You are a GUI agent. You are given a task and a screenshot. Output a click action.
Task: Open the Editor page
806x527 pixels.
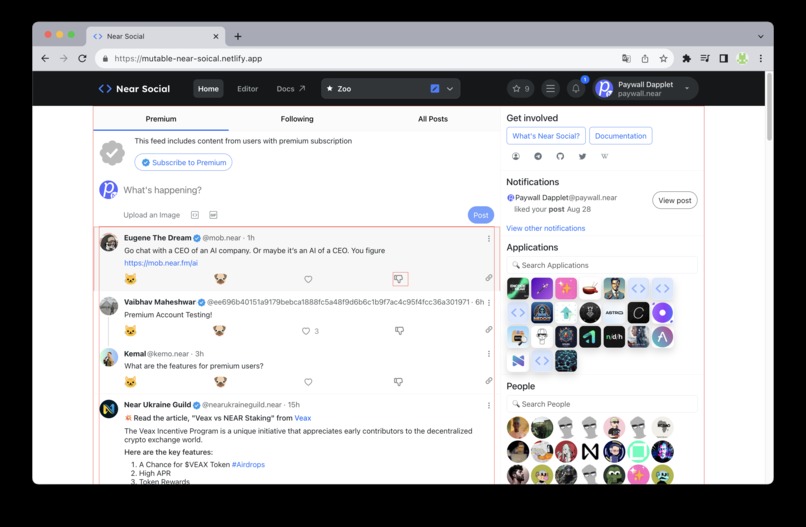[x=247, y=88]
